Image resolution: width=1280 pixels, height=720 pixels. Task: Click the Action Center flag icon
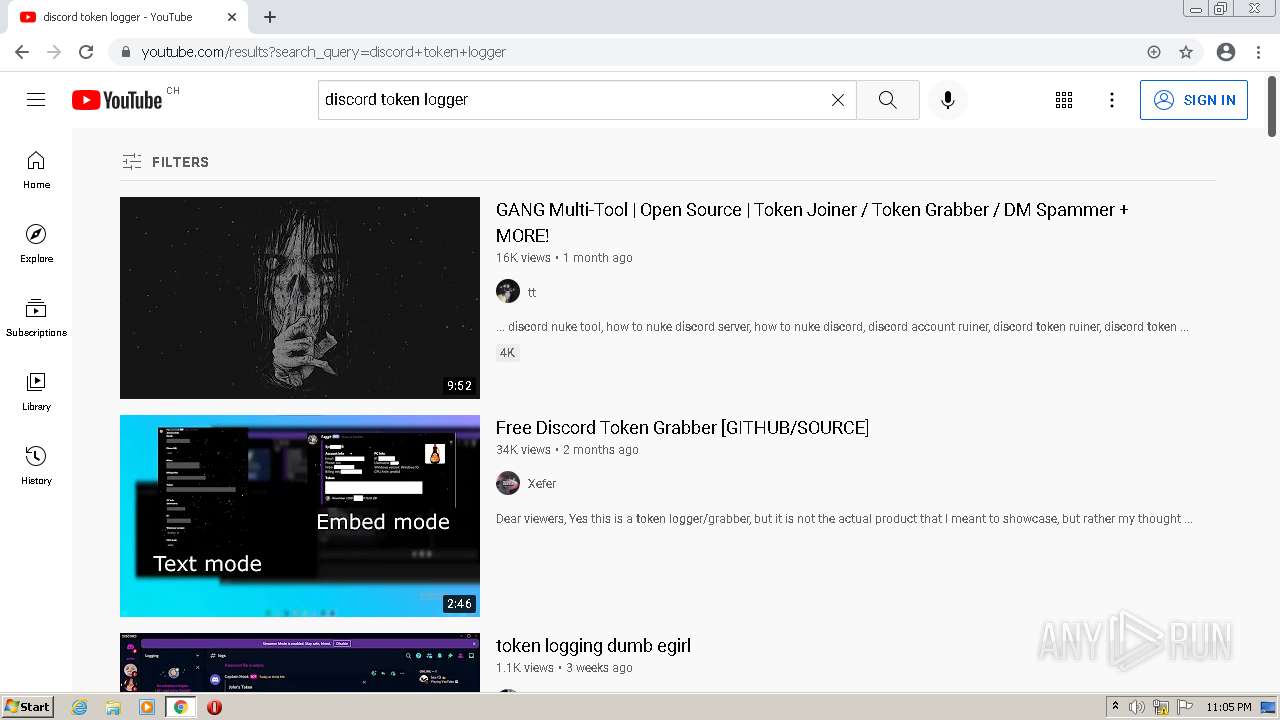pos(1184,707)
